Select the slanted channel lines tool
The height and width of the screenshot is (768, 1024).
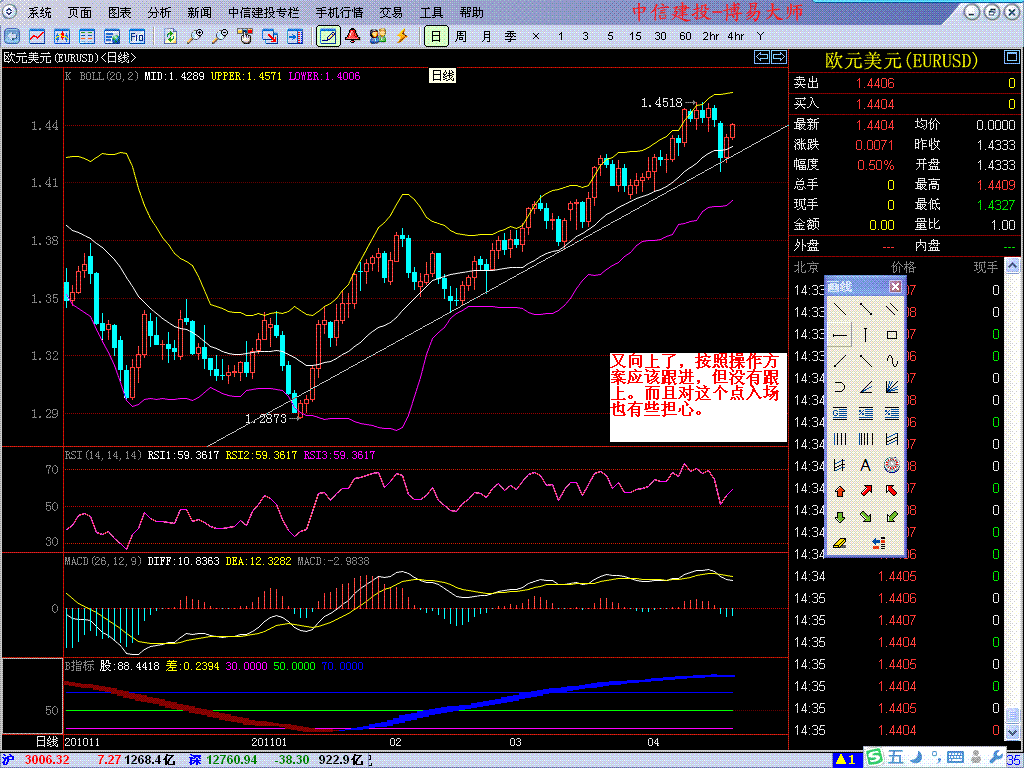tap(891, 440)
